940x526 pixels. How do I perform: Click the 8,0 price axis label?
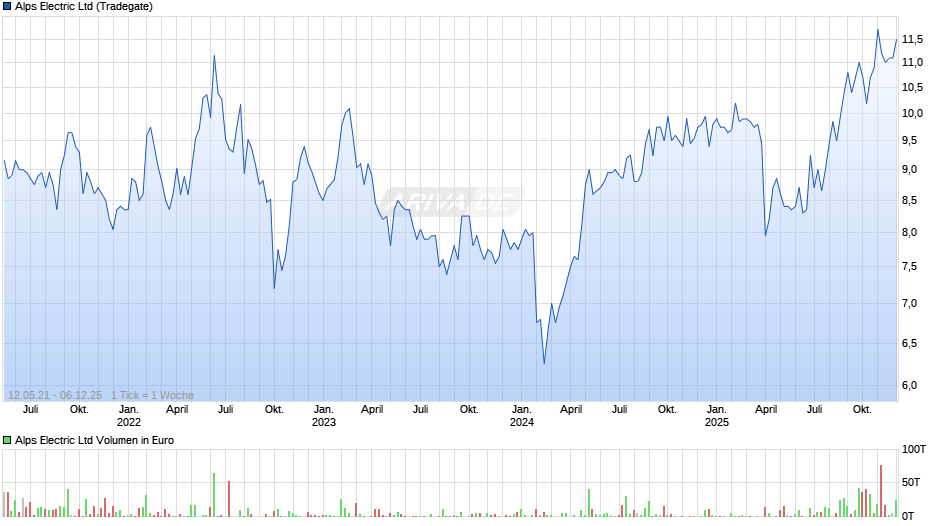(909, 232)
